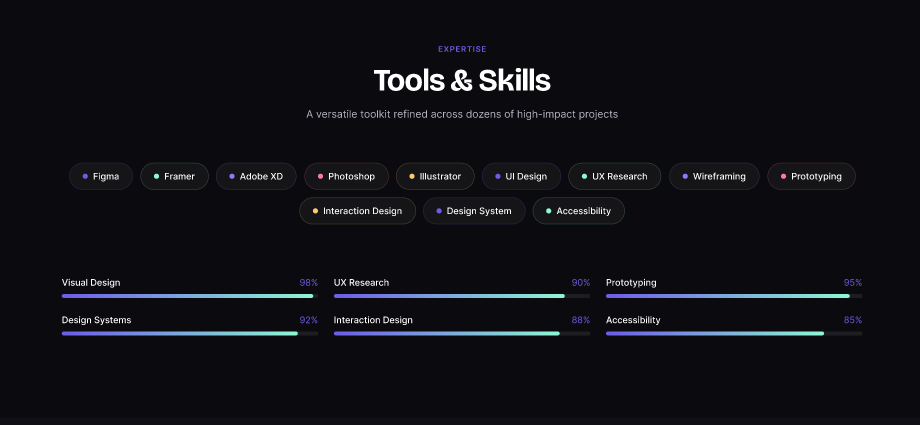Select the Wireframing chip
920x425 pixels.
[714, 176]
